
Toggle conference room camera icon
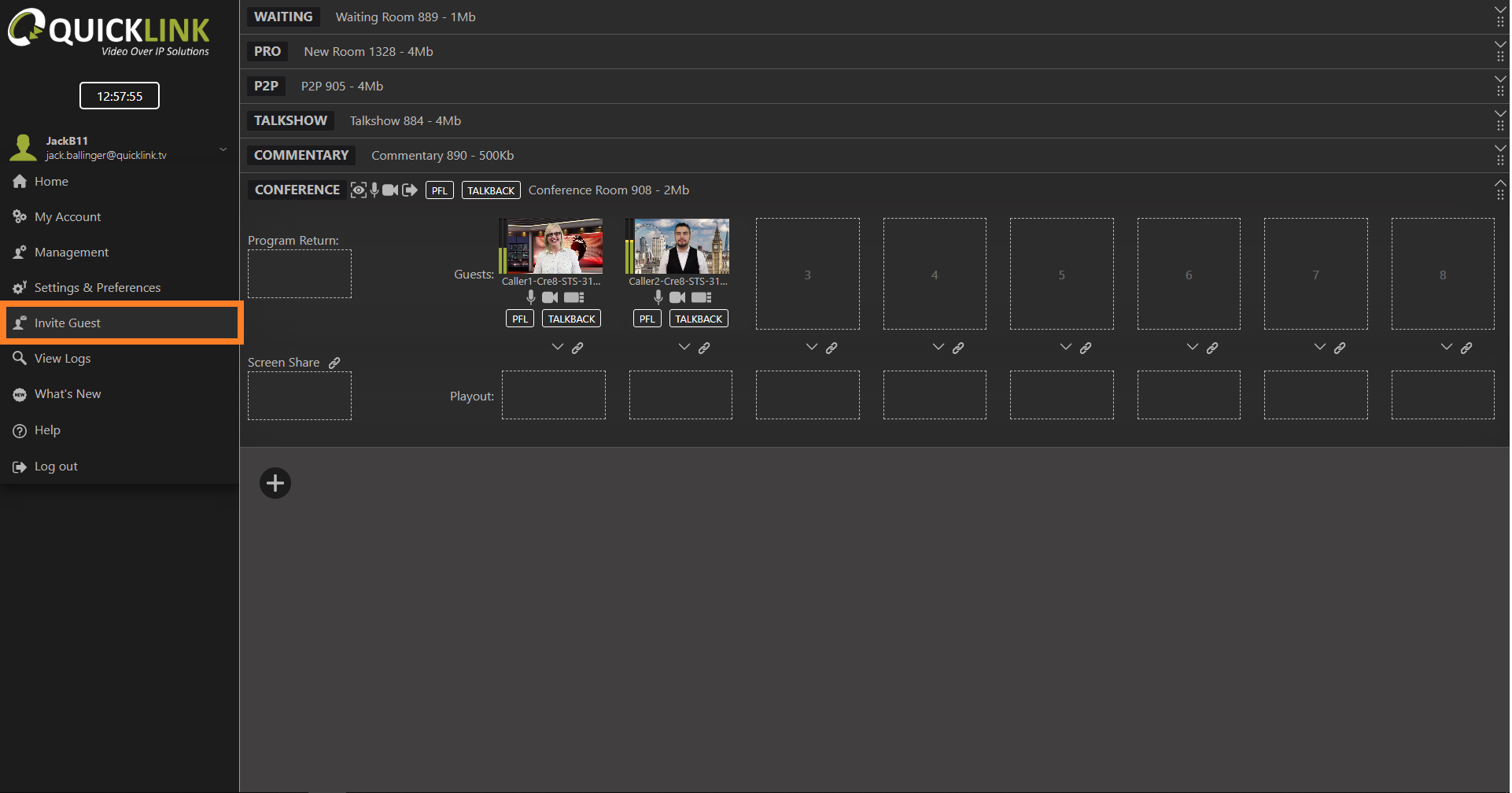coord(390,190)
